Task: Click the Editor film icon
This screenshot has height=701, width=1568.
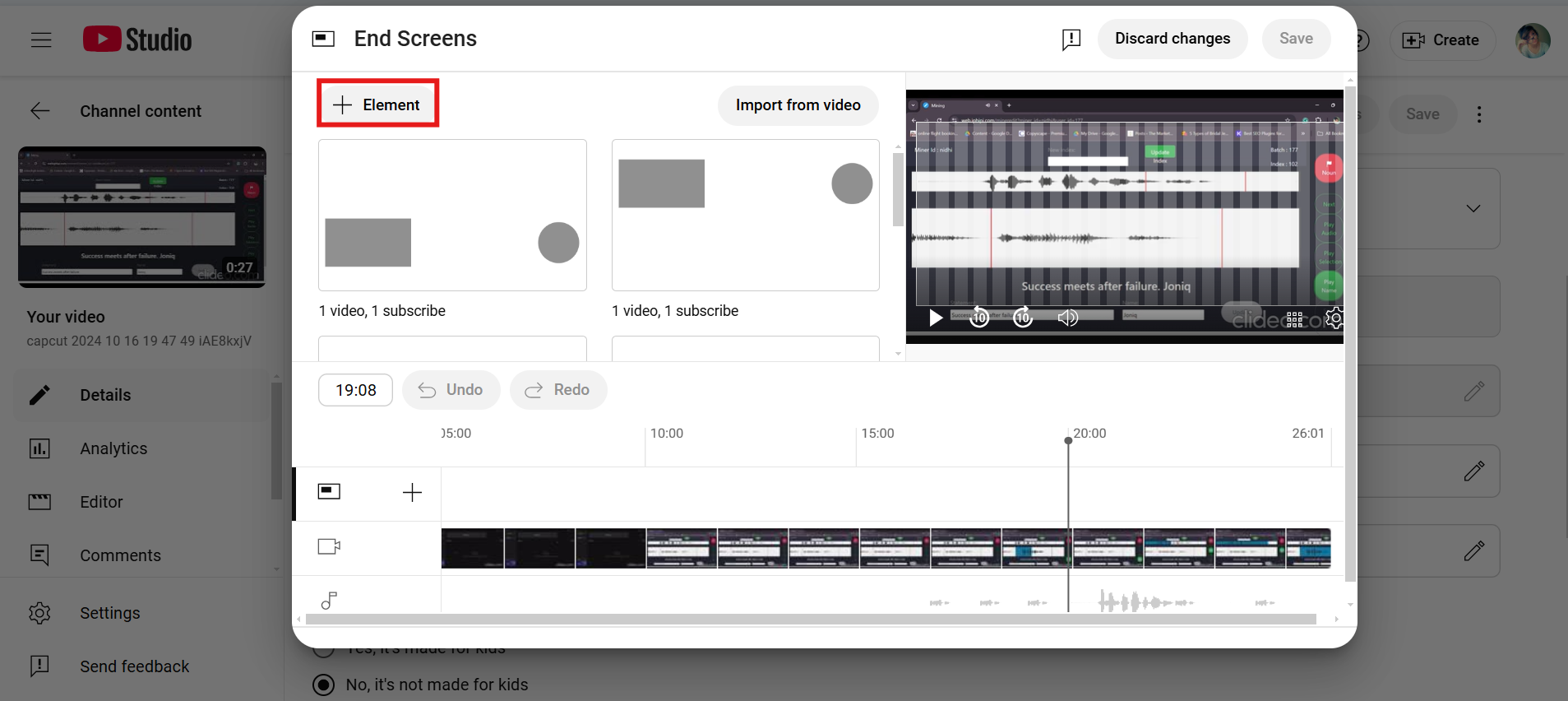Action: (39, 502)
